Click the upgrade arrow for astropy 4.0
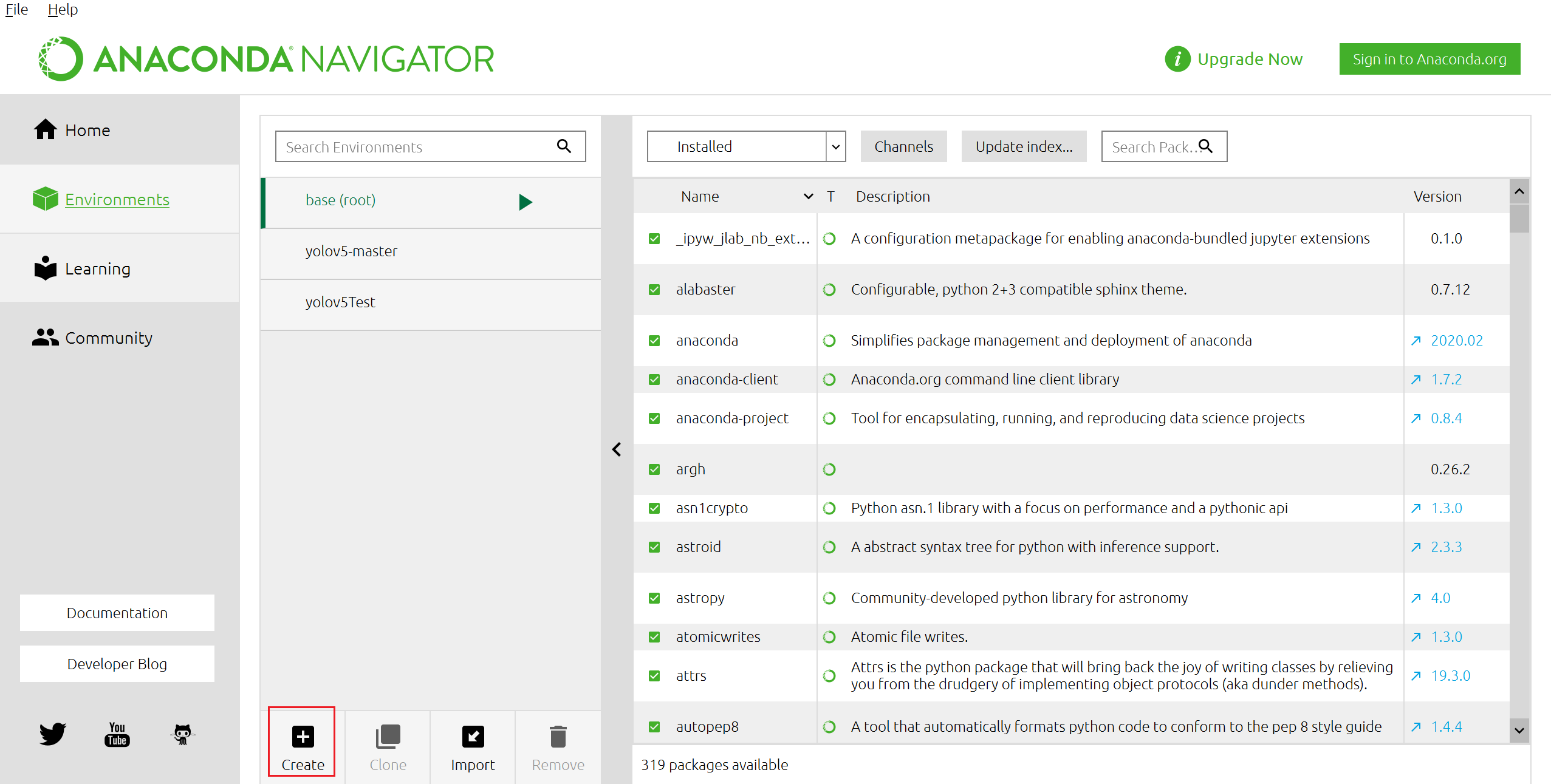 (1416, 598)
